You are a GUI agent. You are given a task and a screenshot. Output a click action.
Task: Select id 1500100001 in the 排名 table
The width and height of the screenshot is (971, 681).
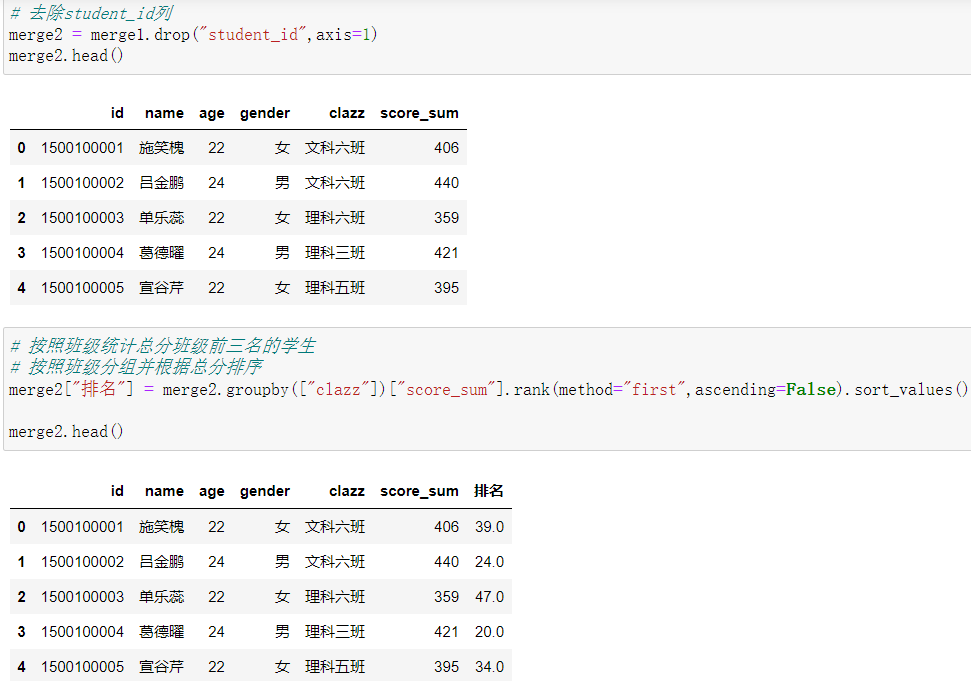pos(82,527)
